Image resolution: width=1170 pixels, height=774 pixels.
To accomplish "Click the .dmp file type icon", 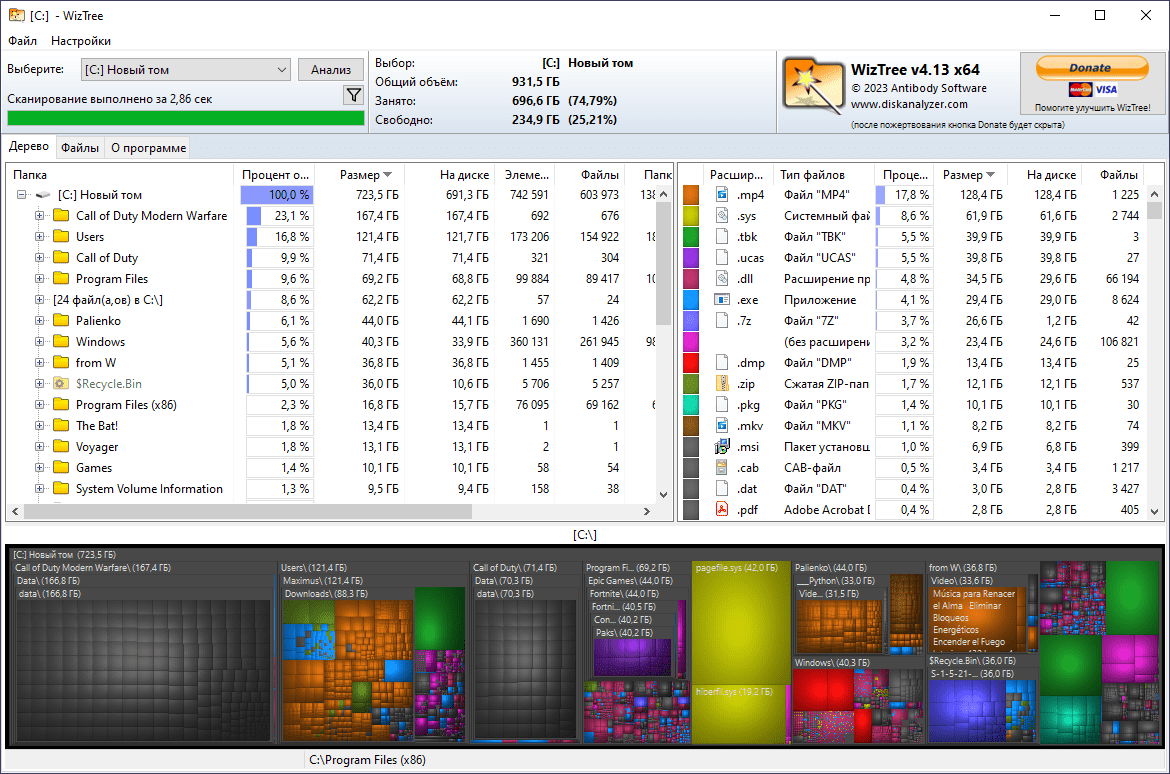I will pos(722,363).
